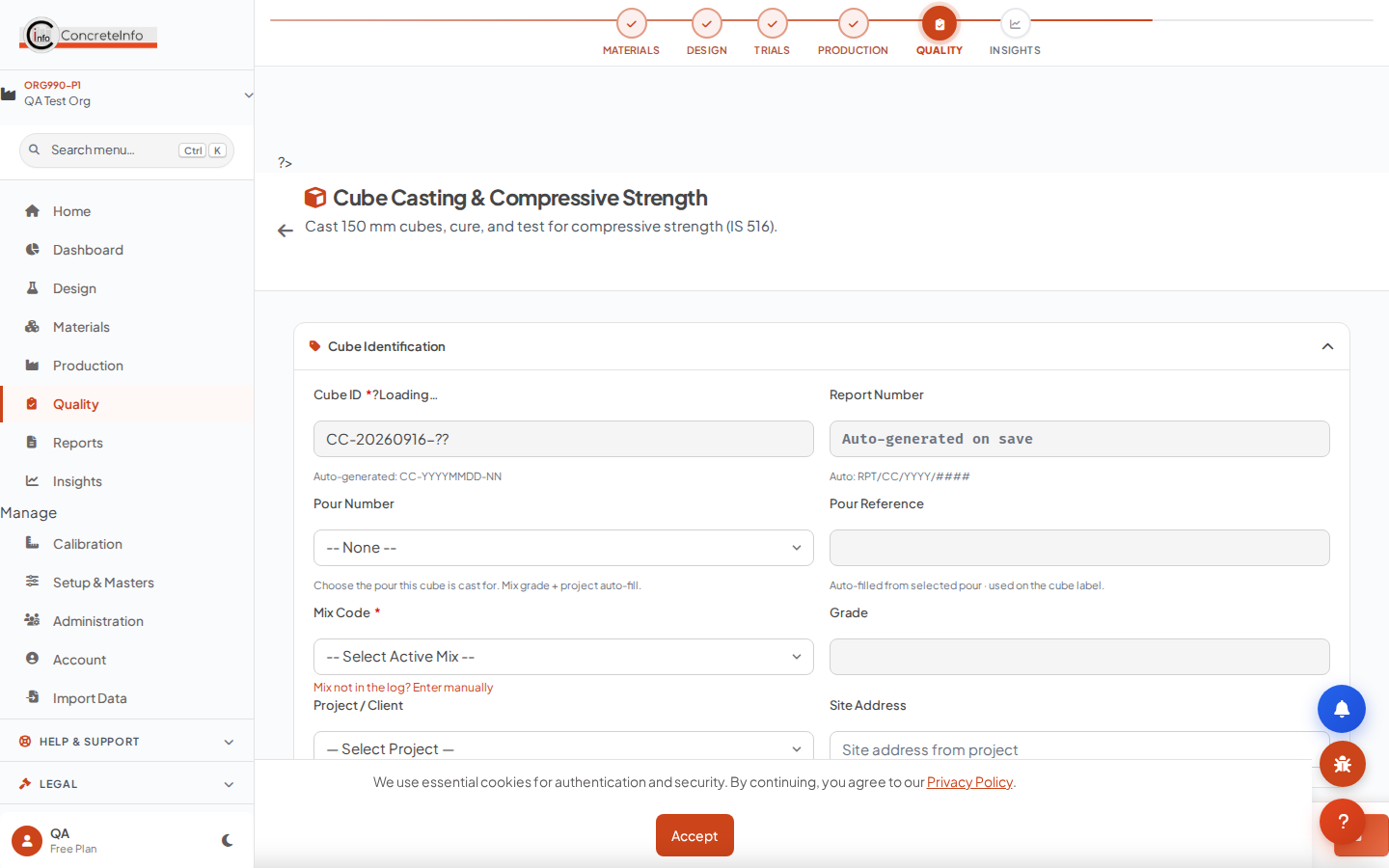Click the Materials step checkmark circle
The height and width of the screenshot is (868, 1389).
[631, 24]
